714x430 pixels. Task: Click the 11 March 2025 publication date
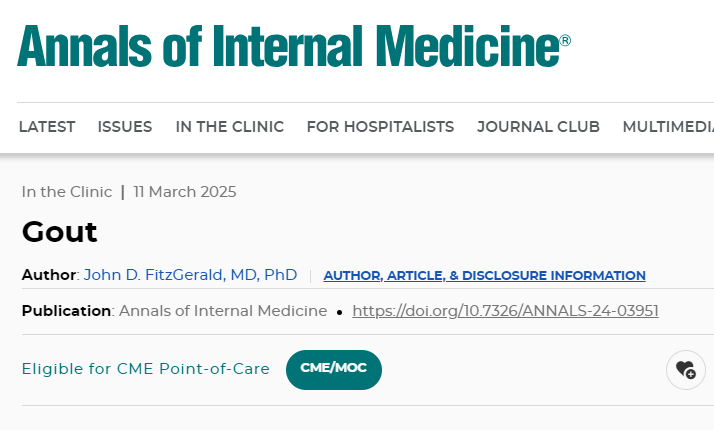[x=185, y=192]
